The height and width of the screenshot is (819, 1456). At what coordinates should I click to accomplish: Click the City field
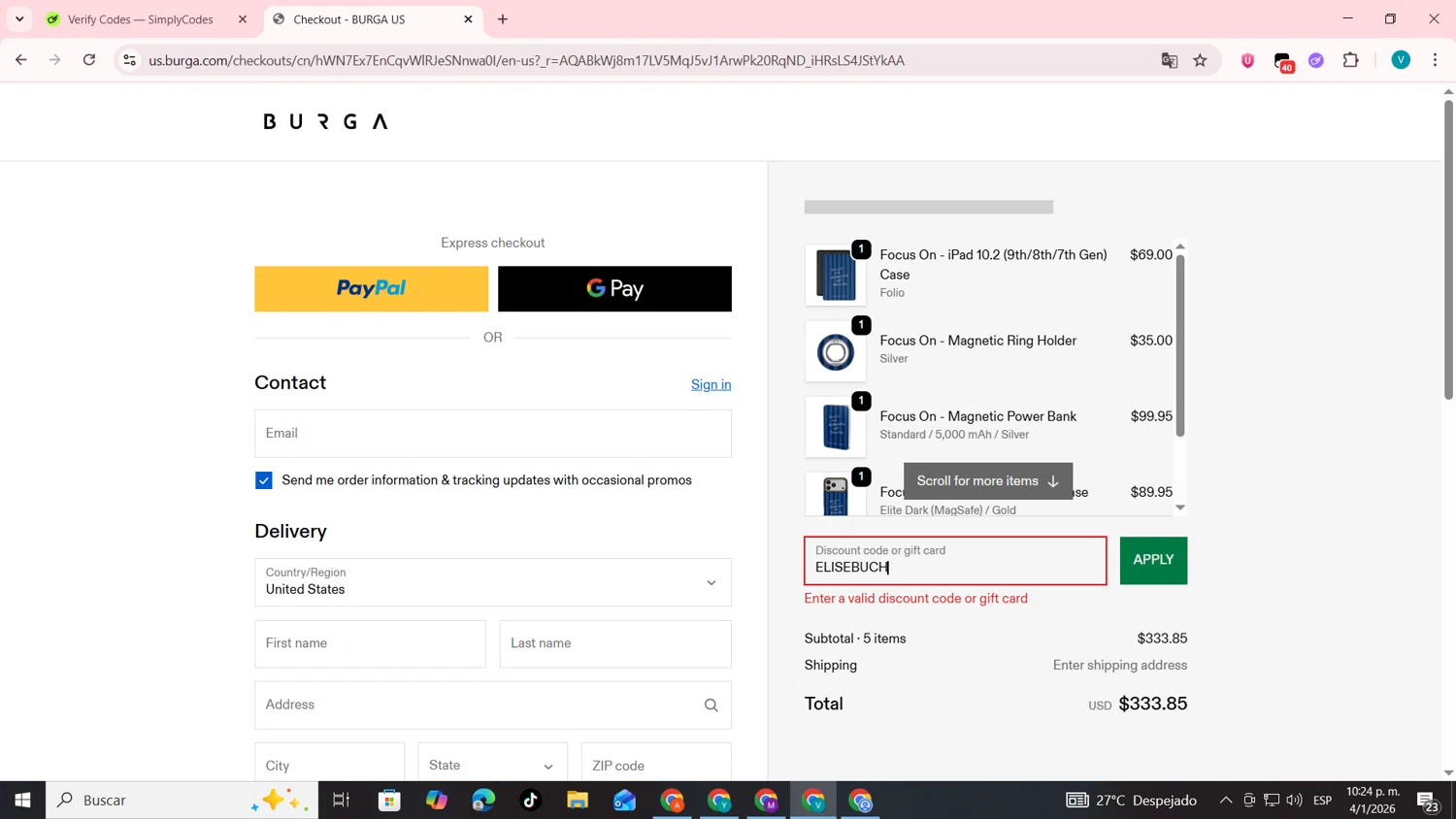pyautogui.click(x=329, y=764)
